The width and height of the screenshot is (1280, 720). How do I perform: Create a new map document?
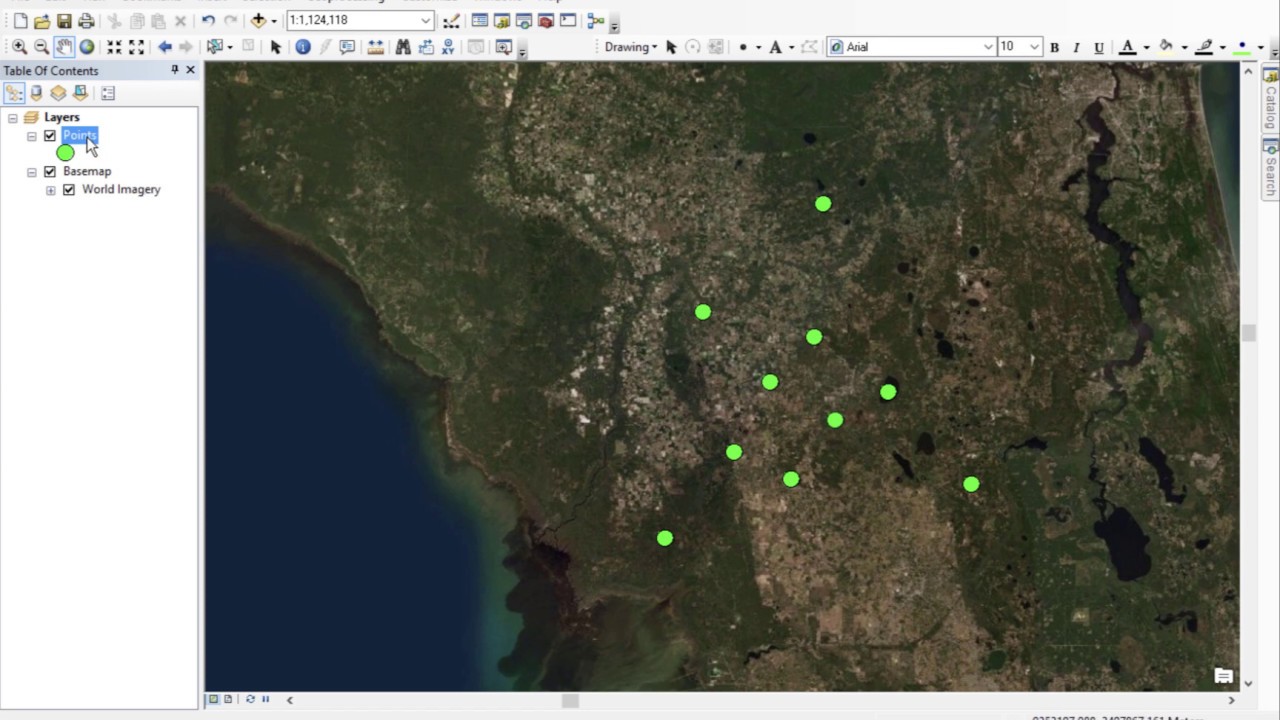(20, 21)
